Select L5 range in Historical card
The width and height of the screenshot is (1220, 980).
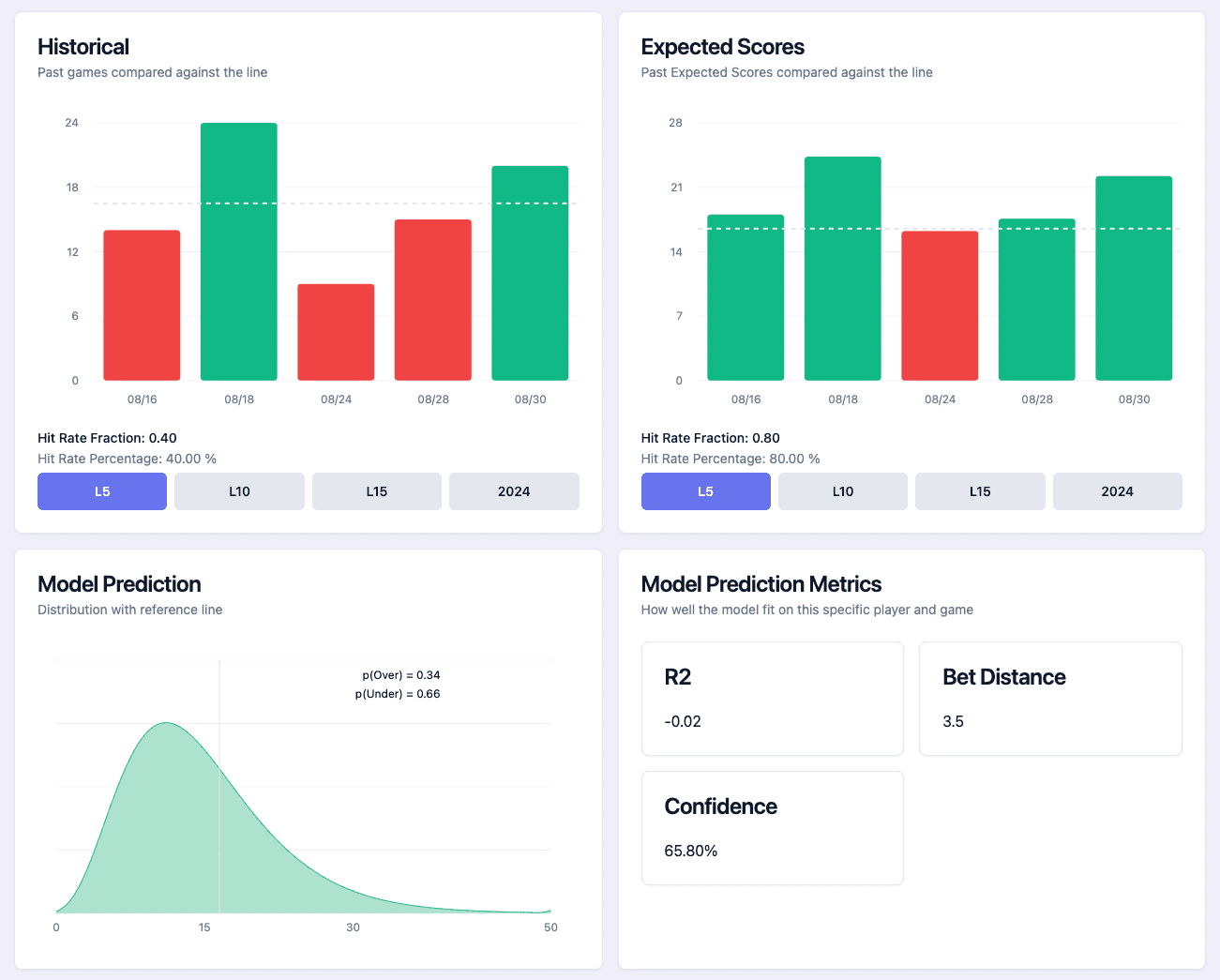point(102,491)
